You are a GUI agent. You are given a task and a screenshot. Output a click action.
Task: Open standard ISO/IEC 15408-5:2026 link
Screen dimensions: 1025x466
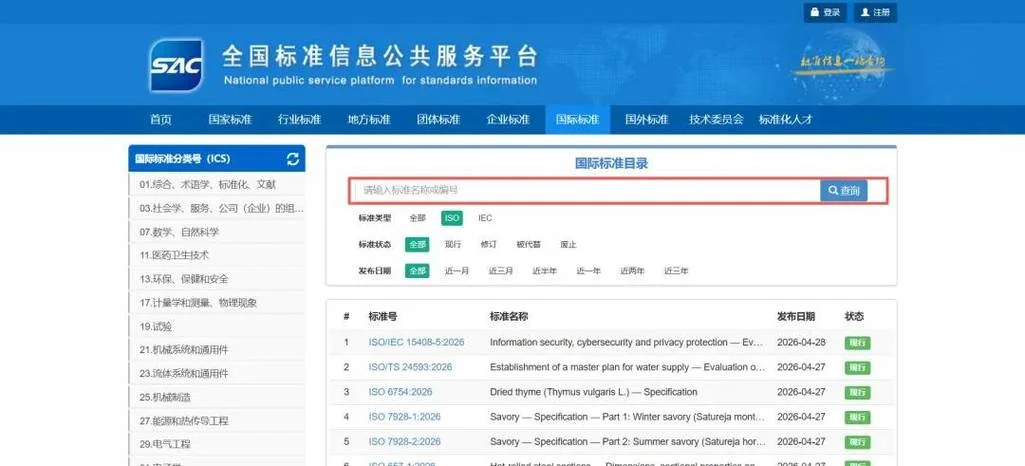click(416, 342)
